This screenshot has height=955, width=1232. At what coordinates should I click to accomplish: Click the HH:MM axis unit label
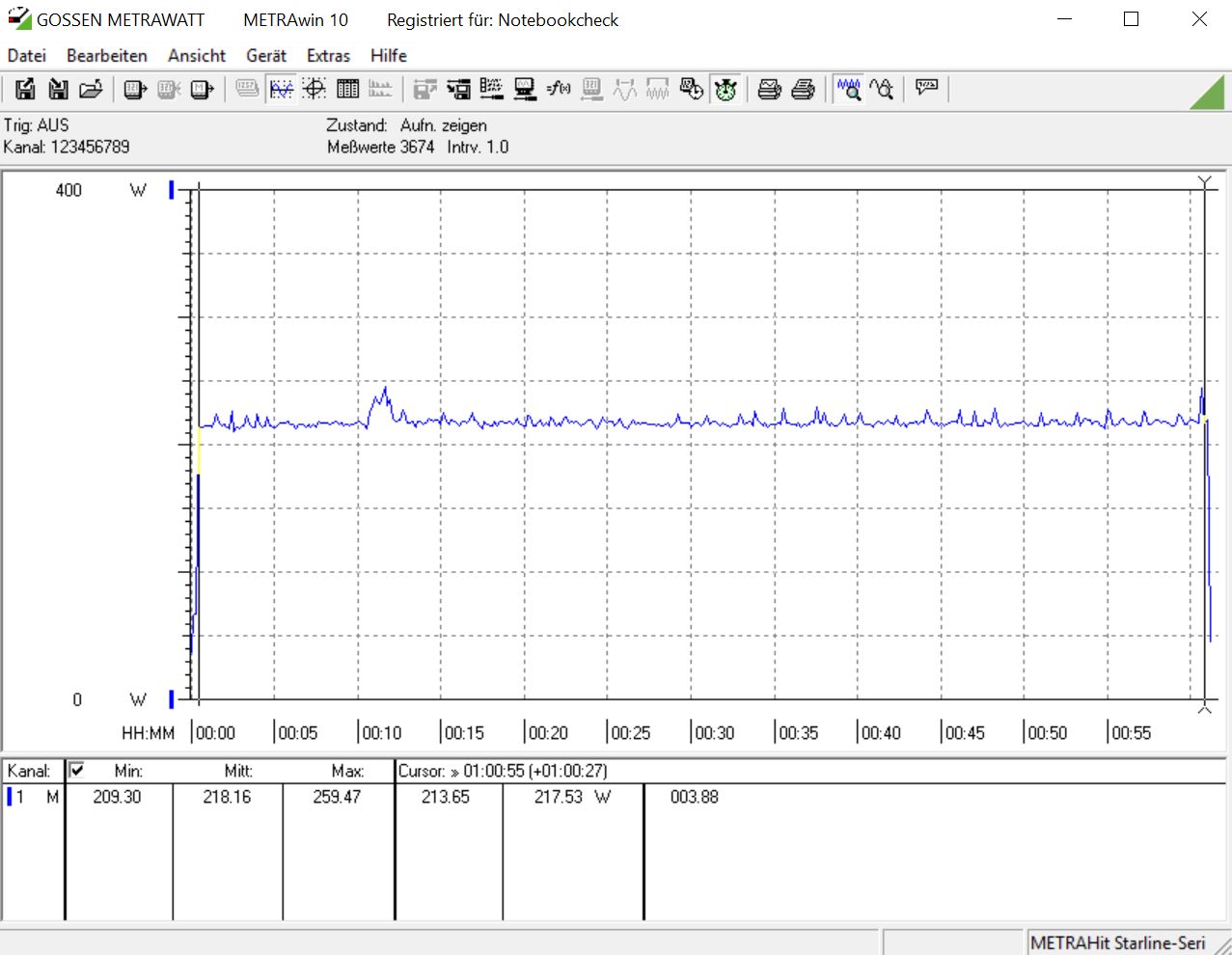point(149,733)
